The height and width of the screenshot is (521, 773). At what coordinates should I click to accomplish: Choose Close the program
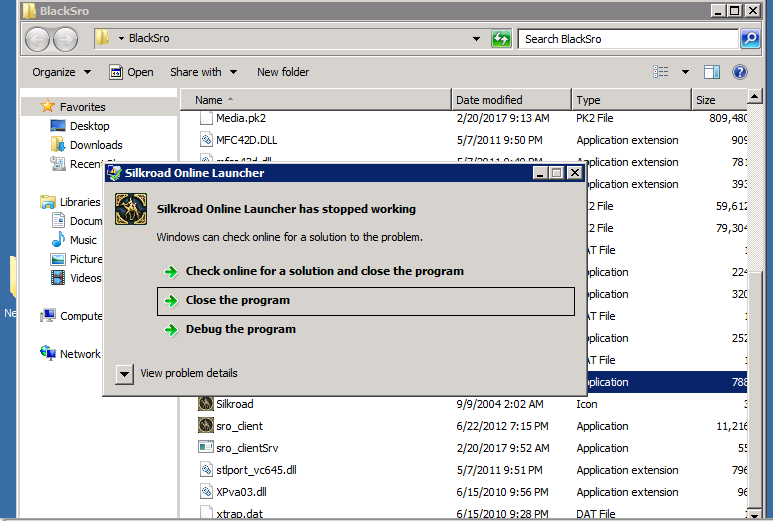(366, 301)
